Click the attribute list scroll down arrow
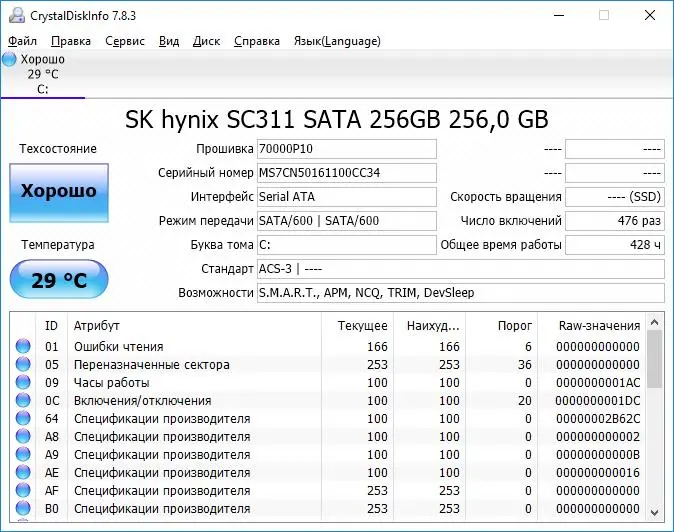The height and width of the screenshot is (532, 674). click(x=655, y=512)
